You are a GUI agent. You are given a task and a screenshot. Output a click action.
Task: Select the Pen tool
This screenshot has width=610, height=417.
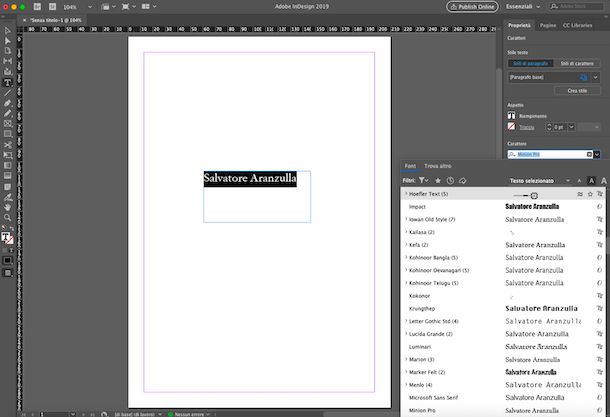coord(7,103)
